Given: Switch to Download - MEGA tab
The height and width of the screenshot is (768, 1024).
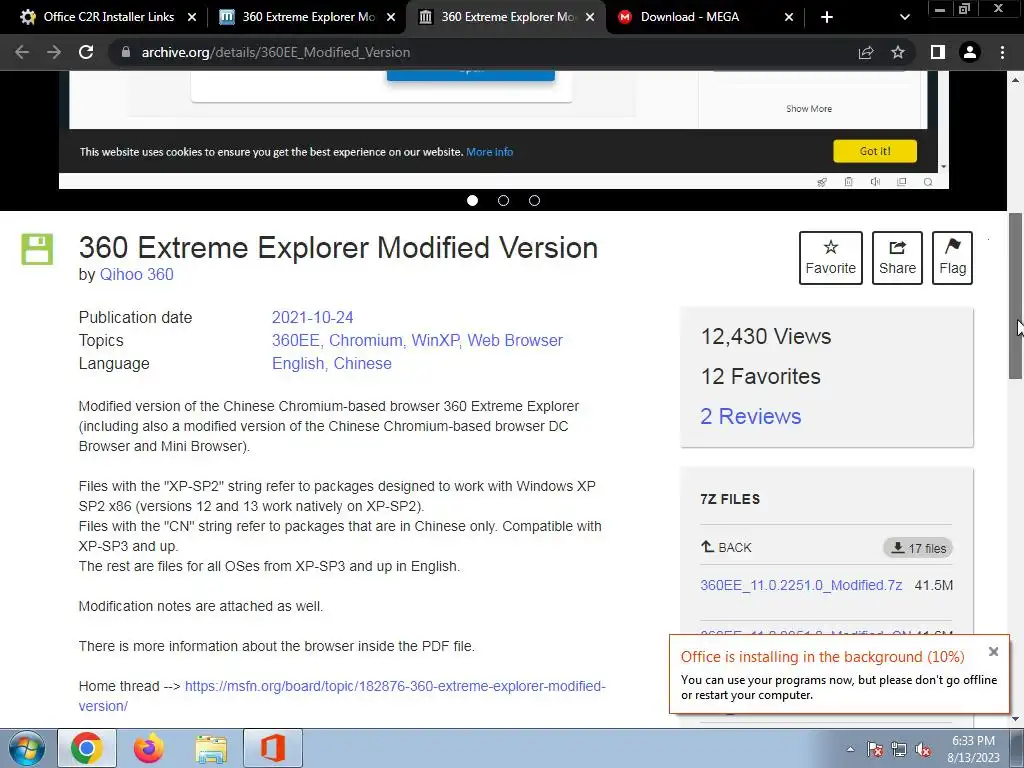Looking at the screenshot, I should [x=705, y=17].
